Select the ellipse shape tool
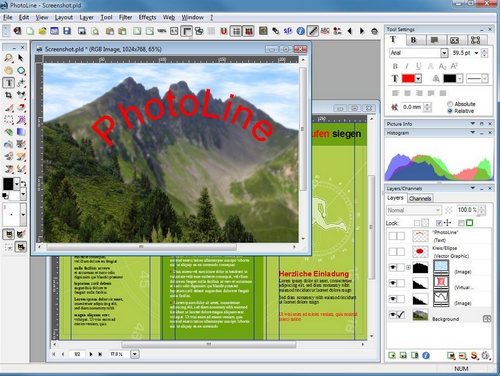Viewport: 500px width, 376px height. coord(21,70)
